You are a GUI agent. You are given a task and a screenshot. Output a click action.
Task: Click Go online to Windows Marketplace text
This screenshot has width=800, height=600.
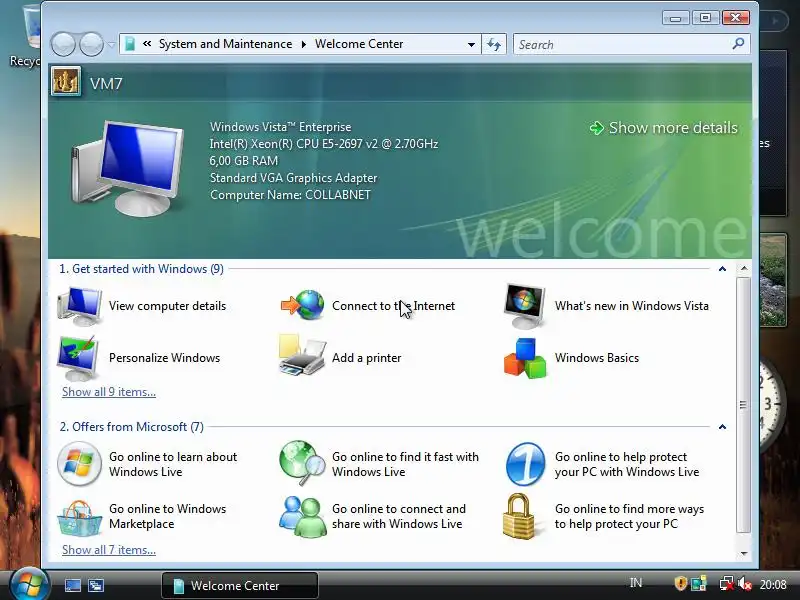pos(167,516)
